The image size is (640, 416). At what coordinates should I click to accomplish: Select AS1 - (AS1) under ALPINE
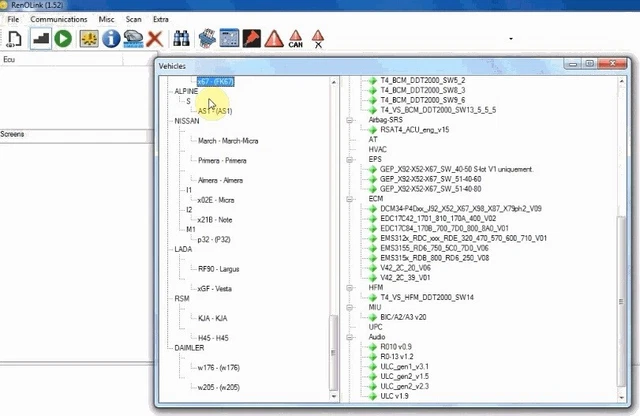(215, 111)
